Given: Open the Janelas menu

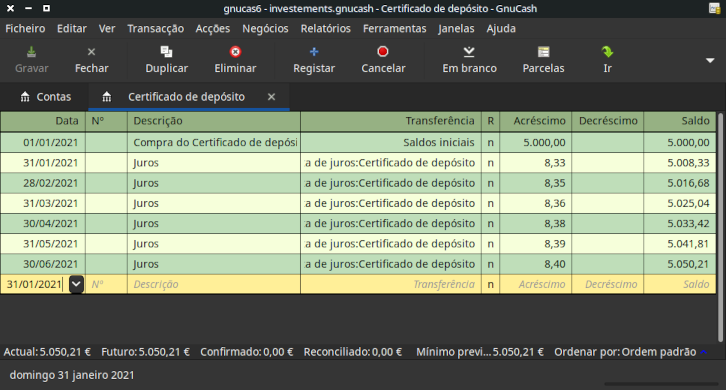Looking at the screenshot, I should [456, 29].
